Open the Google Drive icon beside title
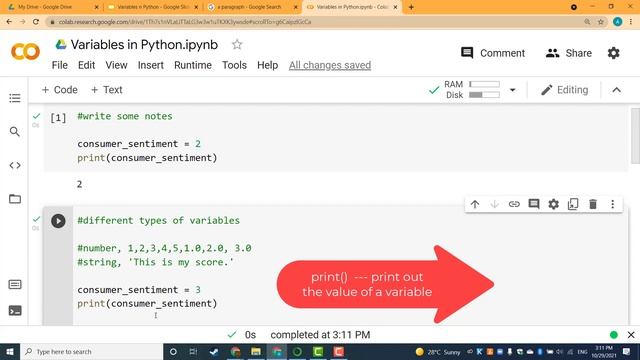 tap(61, 44)
